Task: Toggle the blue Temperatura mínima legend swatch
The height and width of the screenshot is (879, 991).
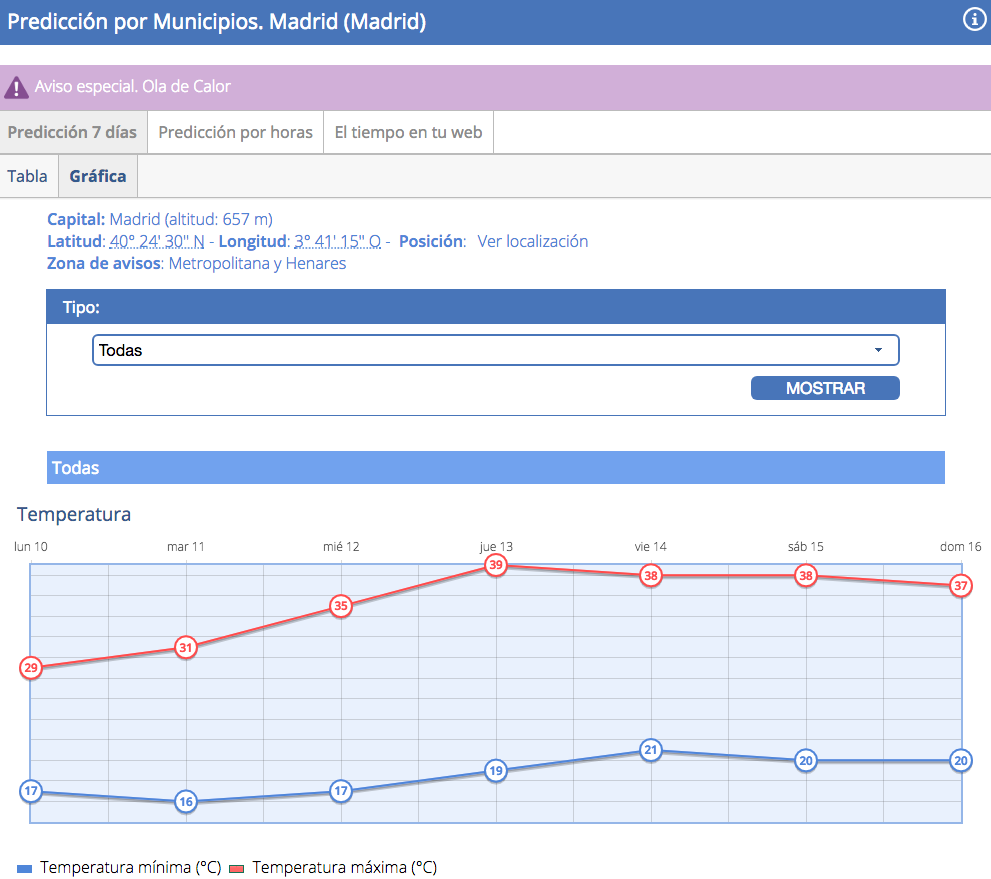Action: (25, 869)
